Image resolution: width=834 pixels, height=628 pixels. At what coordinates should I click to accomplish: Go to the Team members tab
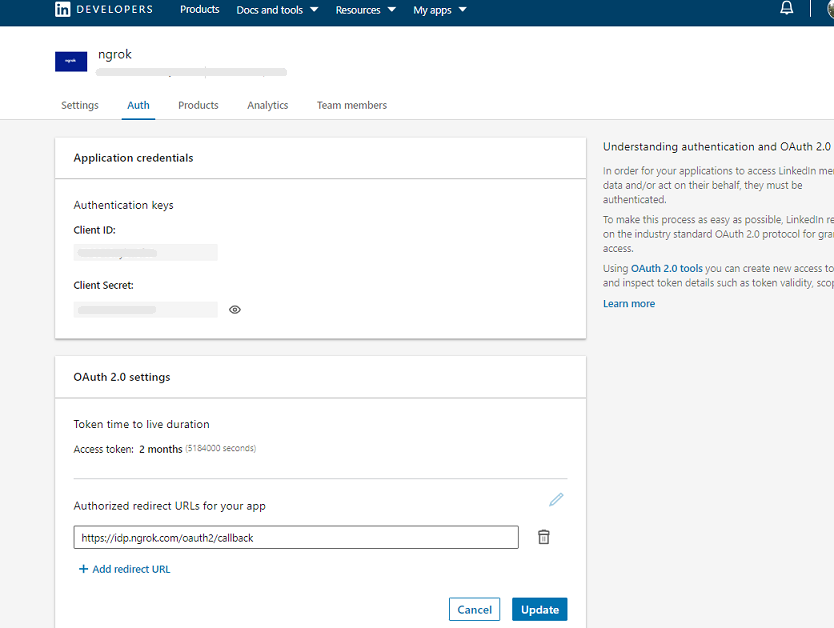pos(352,105)
